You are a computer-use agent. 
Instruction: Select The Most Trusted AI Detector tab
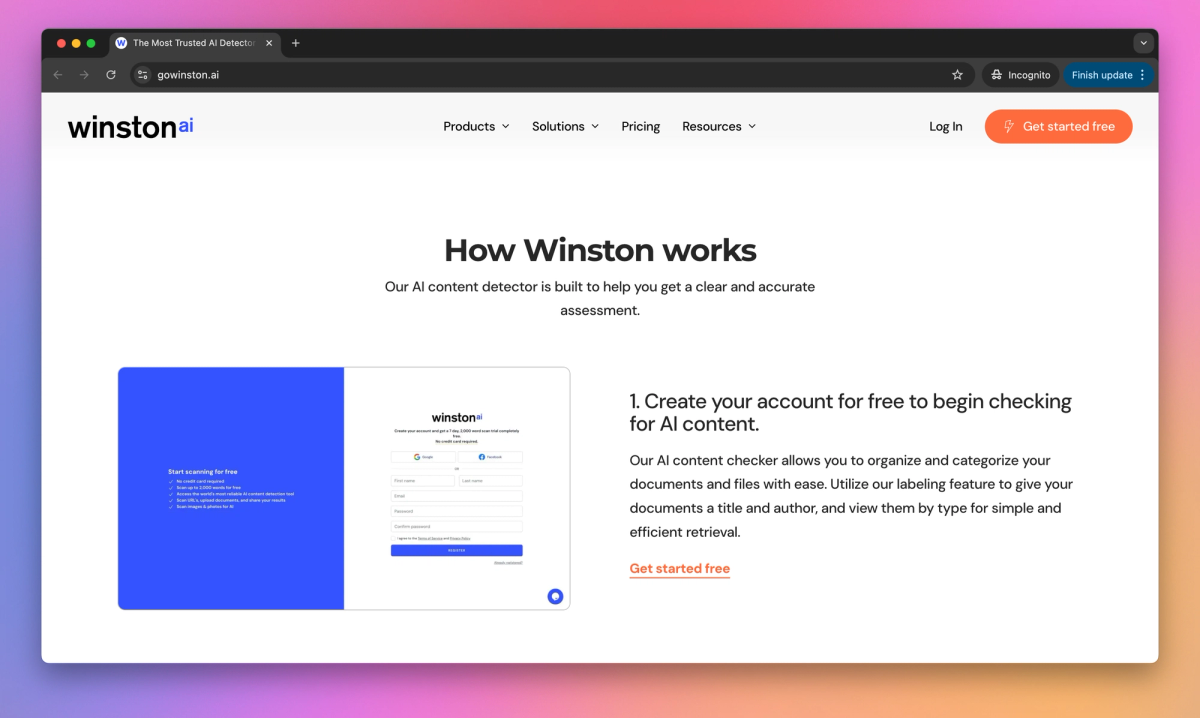(x=194, y=43)
